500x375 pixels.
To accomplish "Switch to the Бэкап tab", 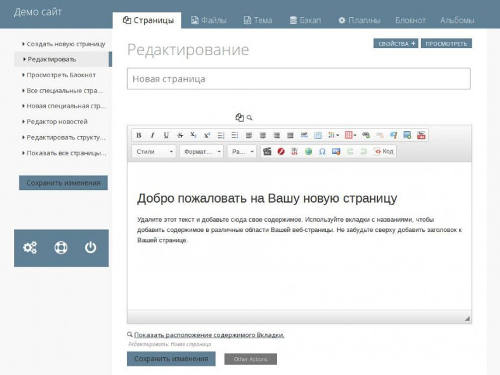I will click(x=305, y=20).
